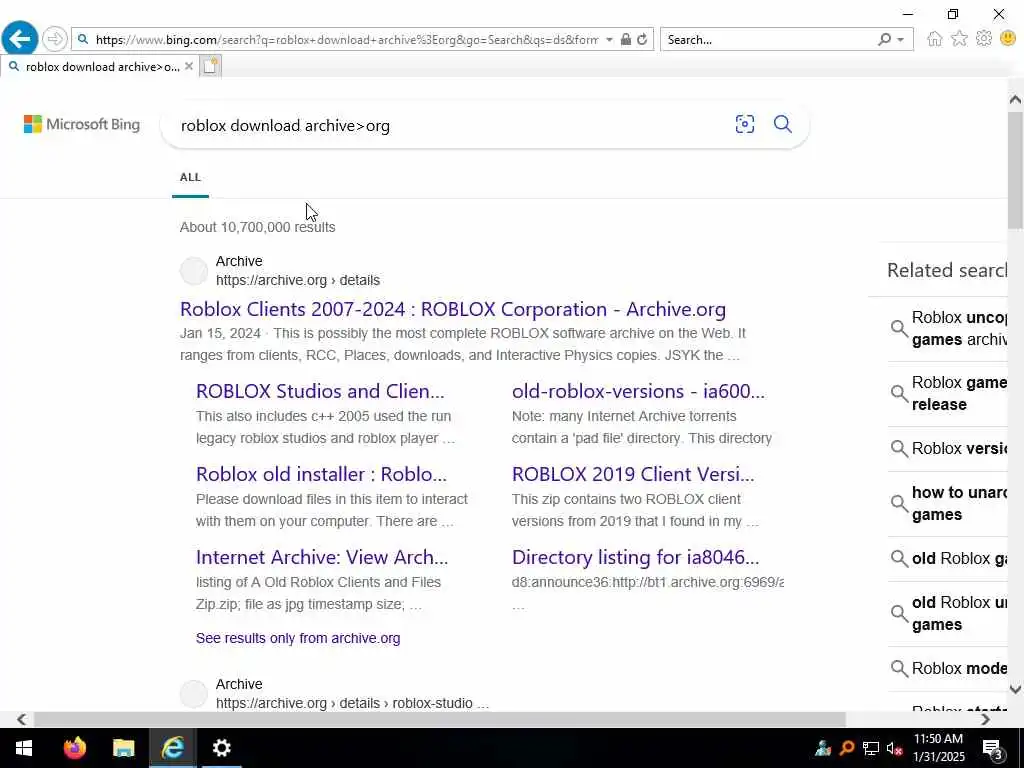The image size is (1024, 768).
Task: Click the smiley feedback icon
Action: click(x=1008, y=39)
